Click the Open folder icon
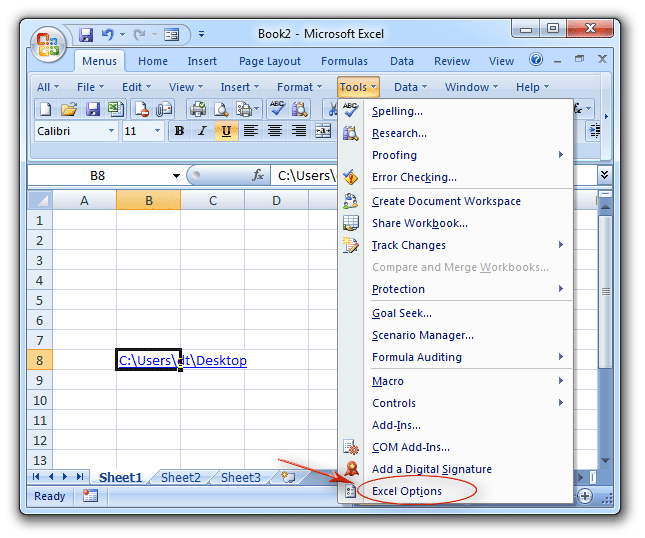Viewport: 645px width, 538px height. coord(69,109)
